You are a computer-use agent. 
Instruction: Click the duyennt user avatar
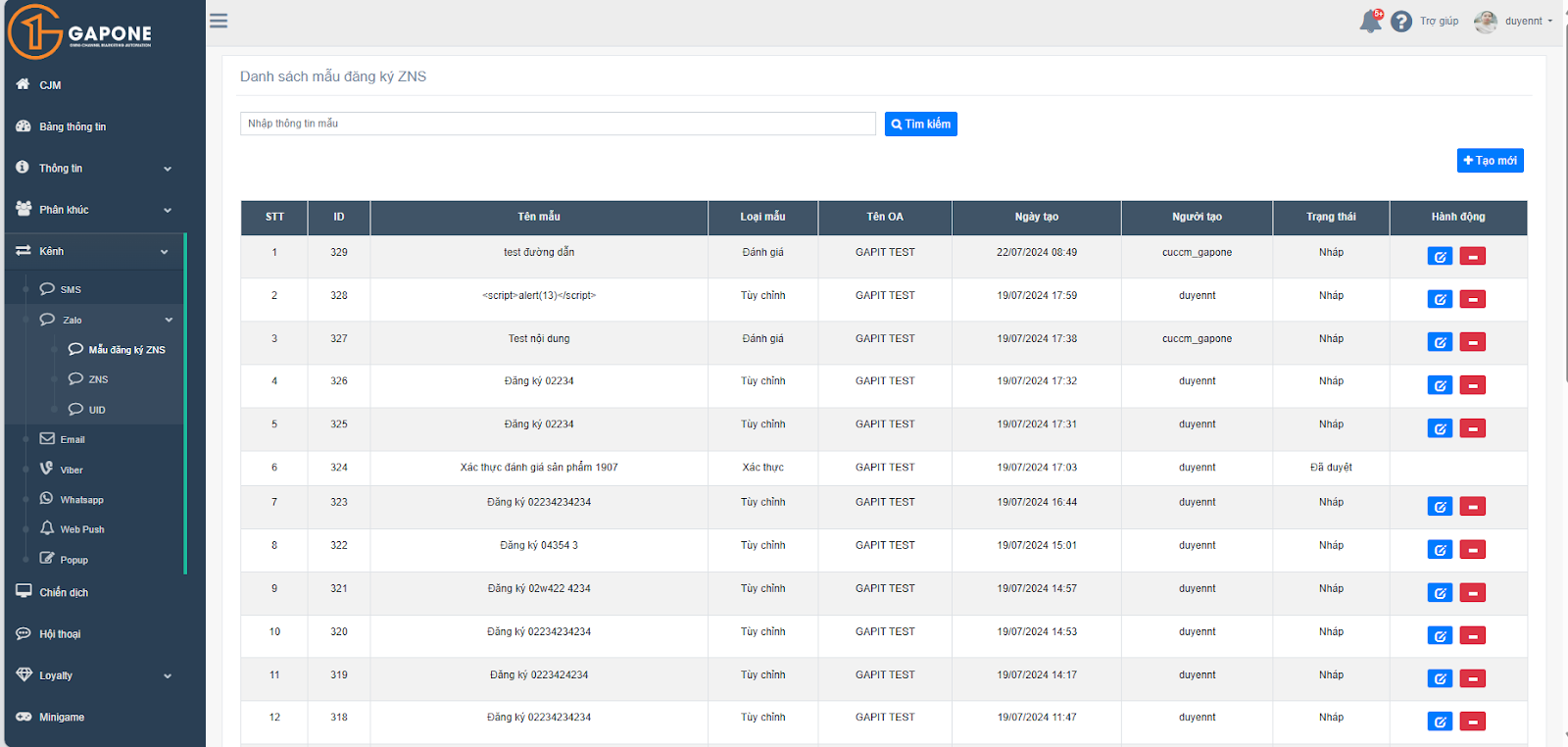[1486, 22]
